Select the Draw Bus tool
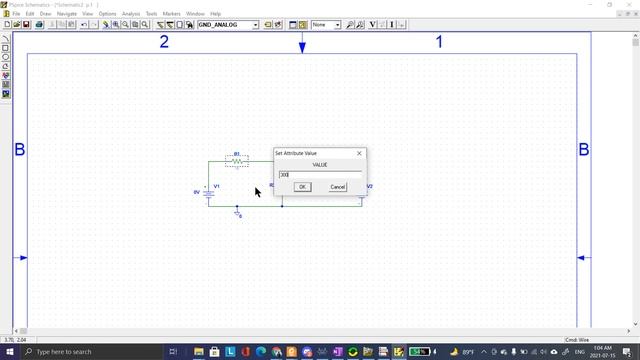 point(170,25)
